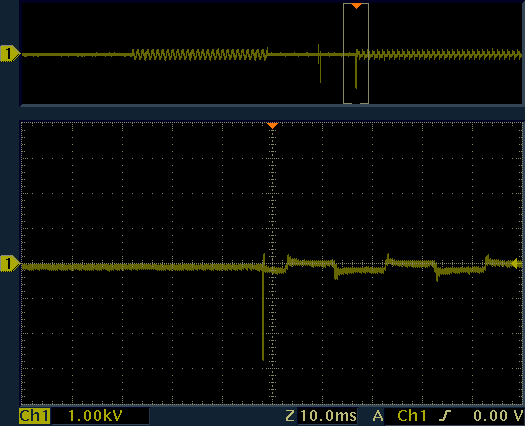Click the trigger source Ch1 readout
Image resolution: width=525 pixels, height=426 pixels.
[x=411, y=416]
